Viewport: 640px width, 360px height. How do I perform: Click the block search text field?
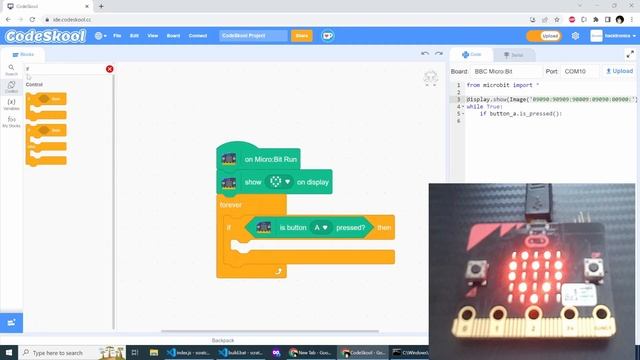65,69
